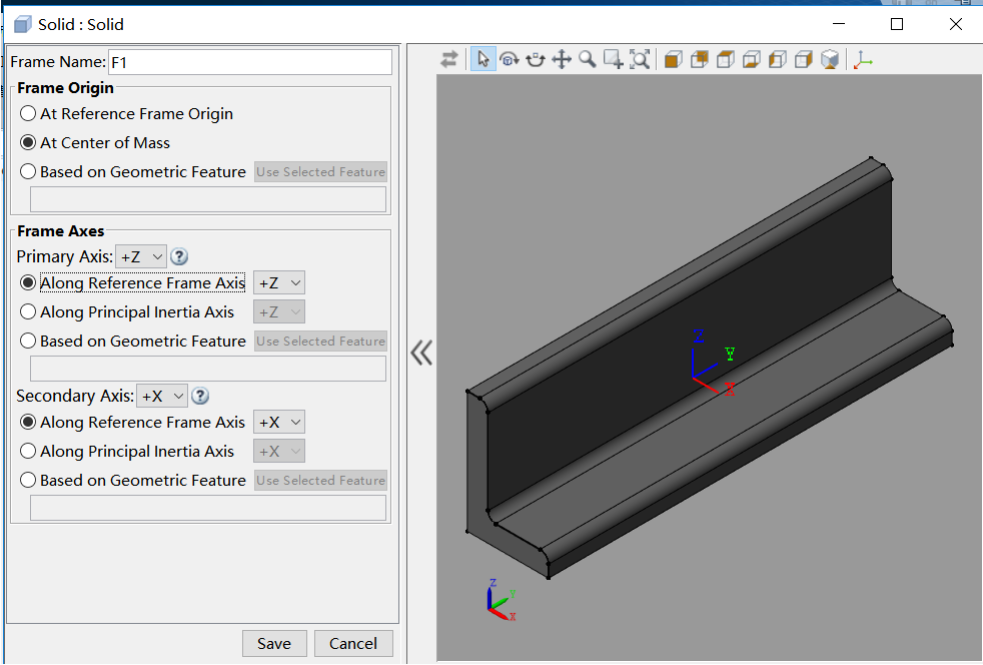Switch to bottom view cube icon

click(751, 60)
